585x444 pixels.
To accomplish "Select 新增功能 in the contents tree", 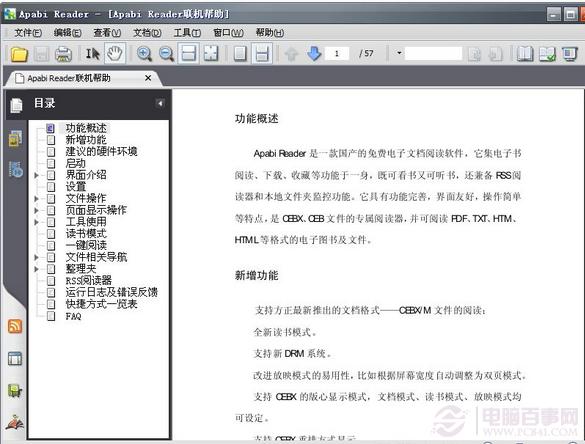I will pyautogui.click(x=86, y=140).
